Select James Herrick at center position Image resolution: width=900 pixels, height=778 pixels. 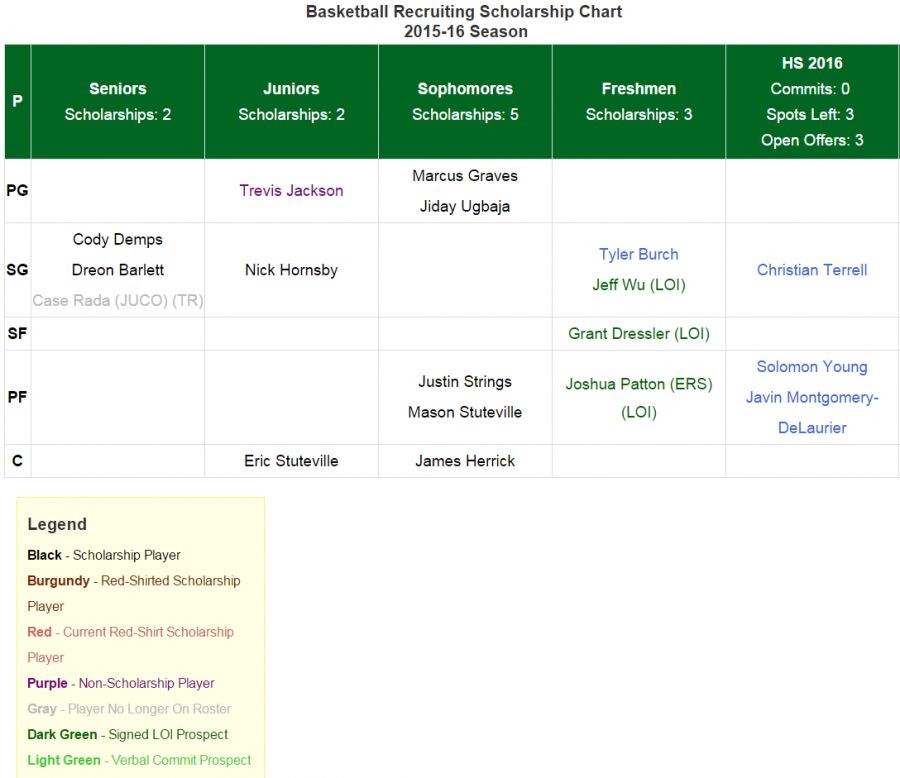[x=465, y=461]
